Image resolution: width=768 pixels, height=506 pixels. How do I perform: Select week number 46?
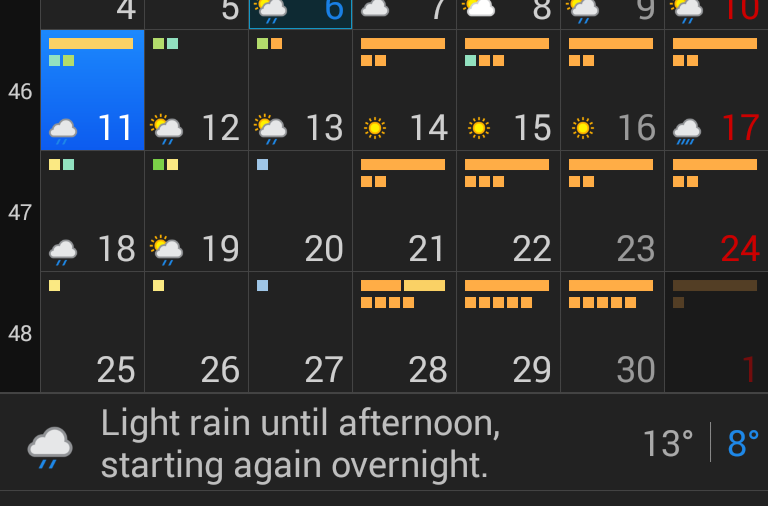pyautogui.click(x=20, y=92)
